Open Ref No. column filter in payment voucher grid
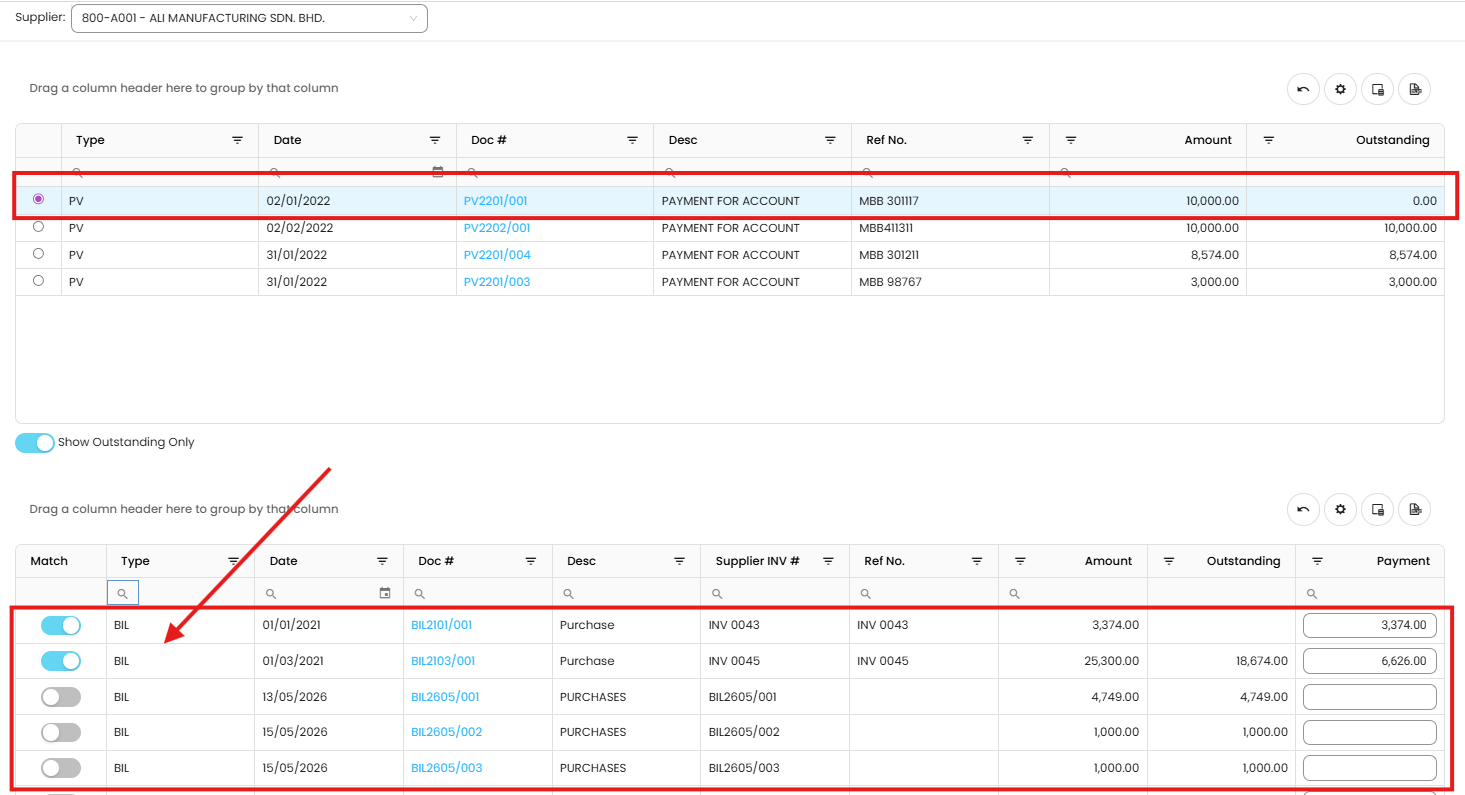This screenshot has height=795, width=1465. [1027, 140]
